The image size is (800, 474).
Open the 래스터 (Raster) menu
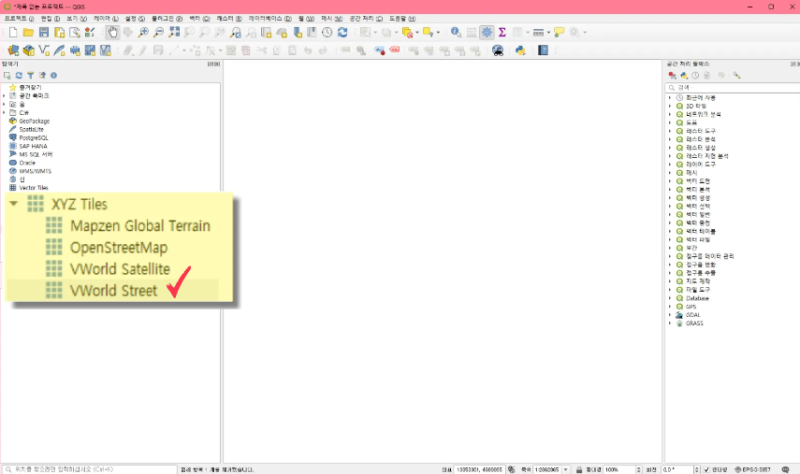click(229, 18)
